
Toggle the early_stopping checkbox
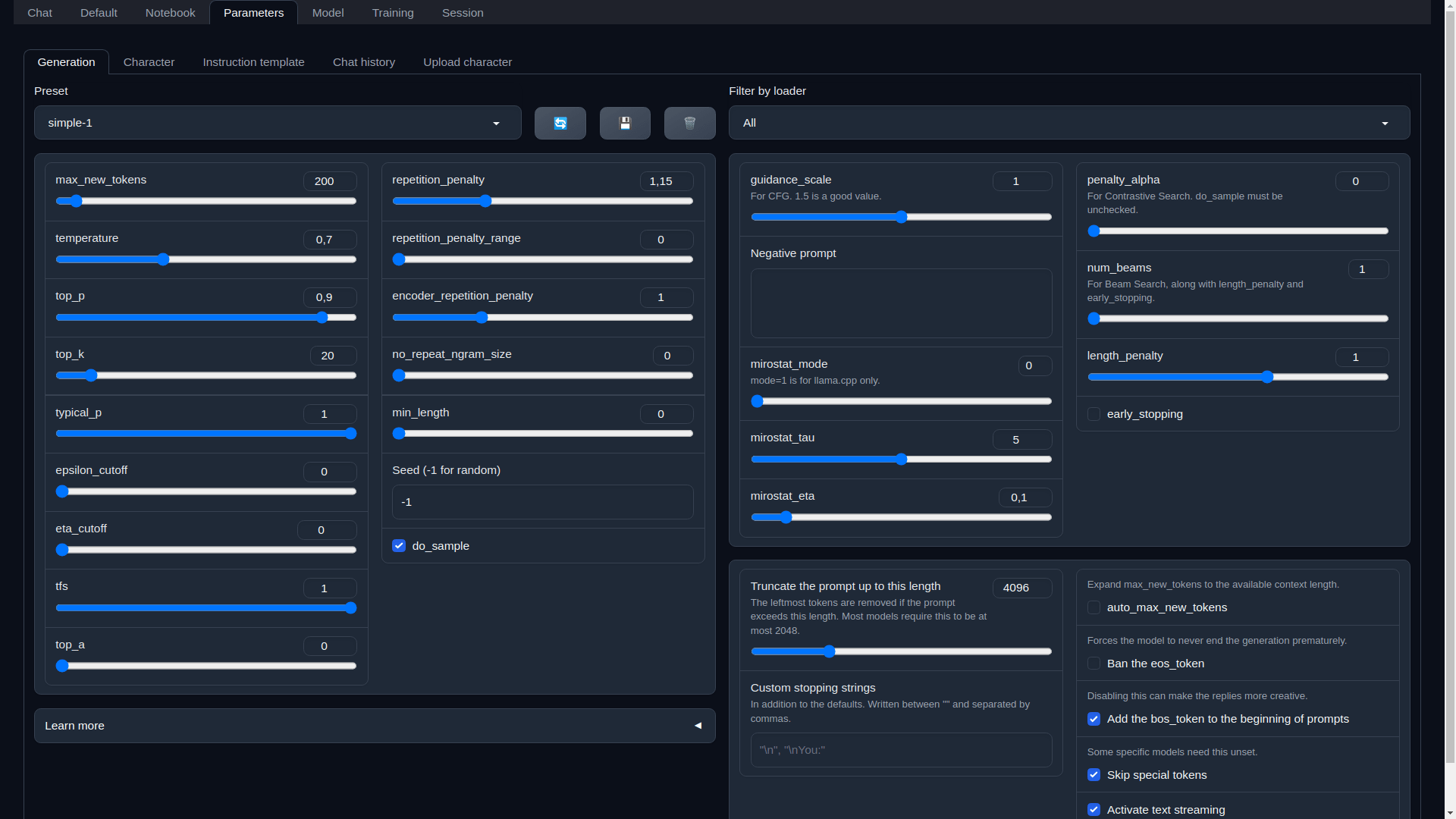point(1093,414)
